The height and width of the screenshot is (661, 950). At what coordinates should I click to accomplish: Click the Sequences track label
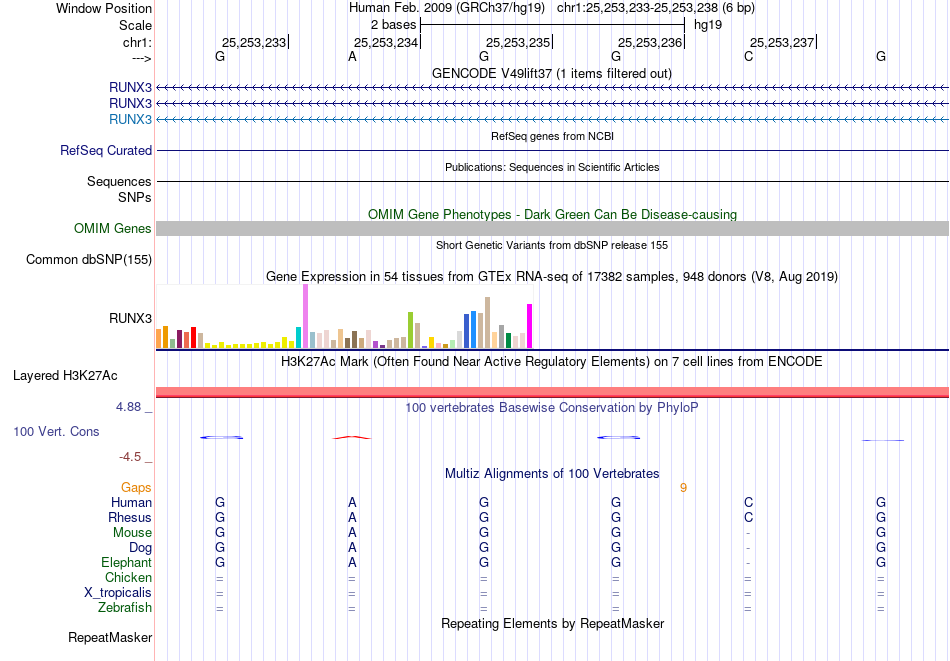119,181
